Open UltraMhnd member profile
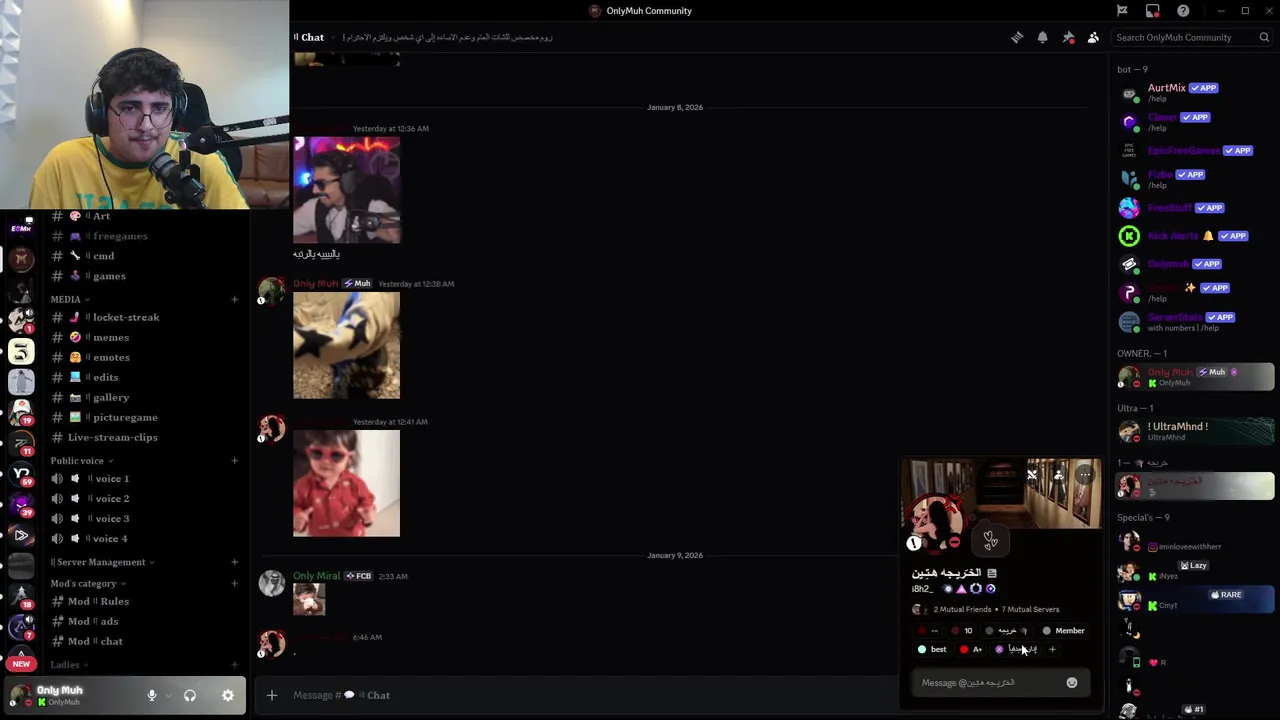 [1195, 431]
